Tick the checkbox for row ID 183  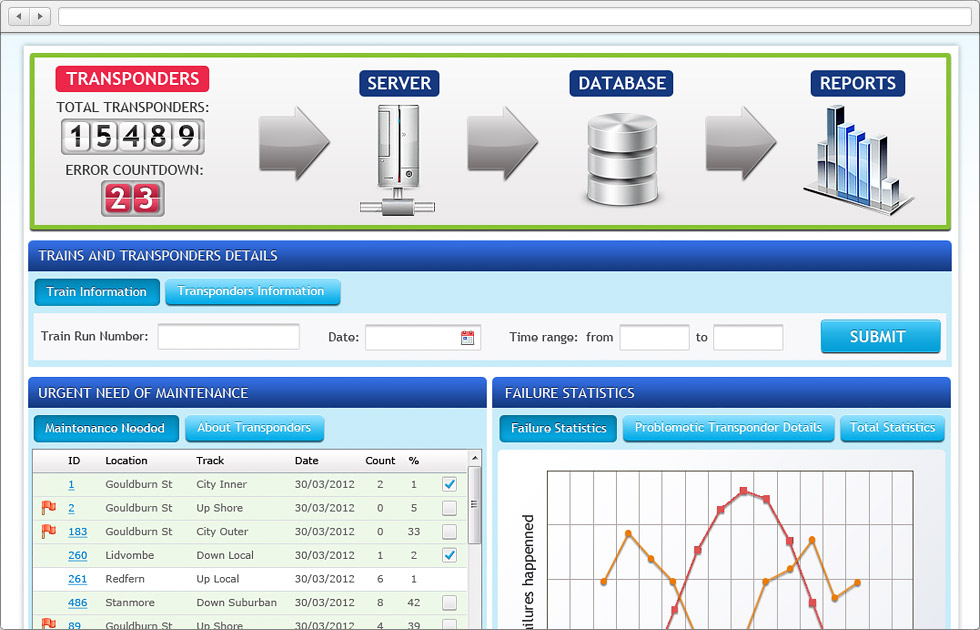[x=449, y=532]
